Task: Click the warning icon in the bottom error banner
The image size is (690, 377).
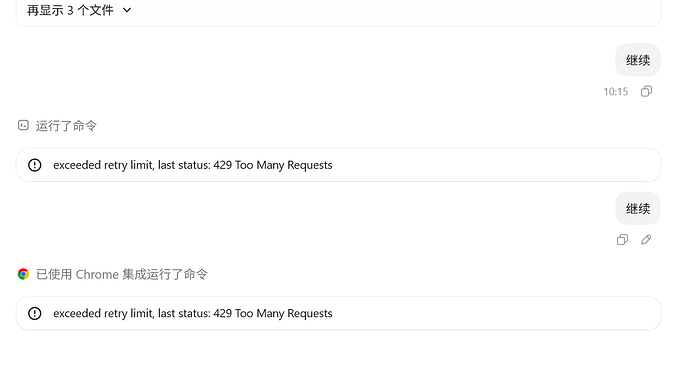Action: pyautogui.click(x=34, y=313)
